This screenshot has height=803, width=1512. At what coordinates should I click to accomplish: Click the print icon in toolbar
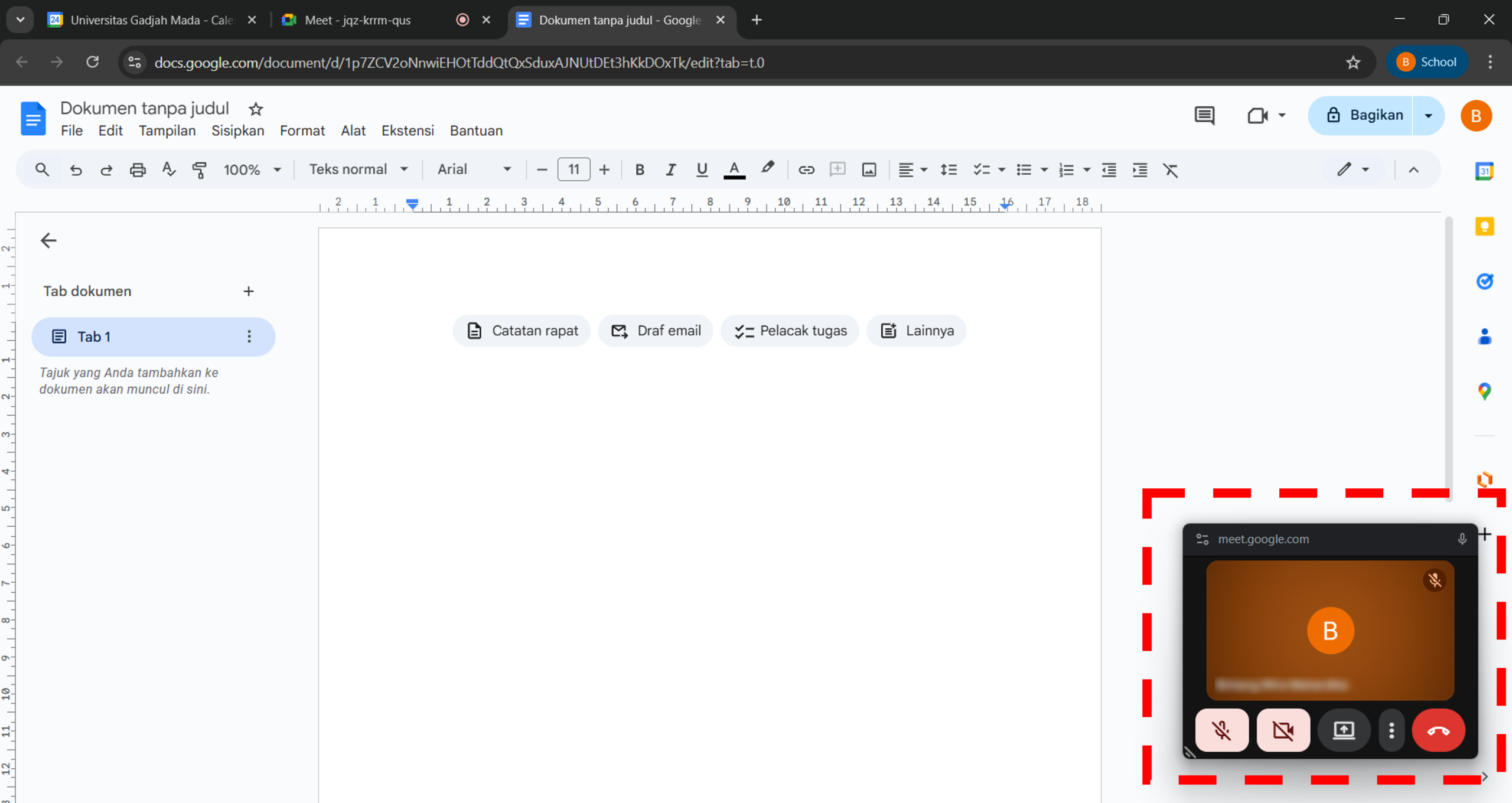(138, 170)
